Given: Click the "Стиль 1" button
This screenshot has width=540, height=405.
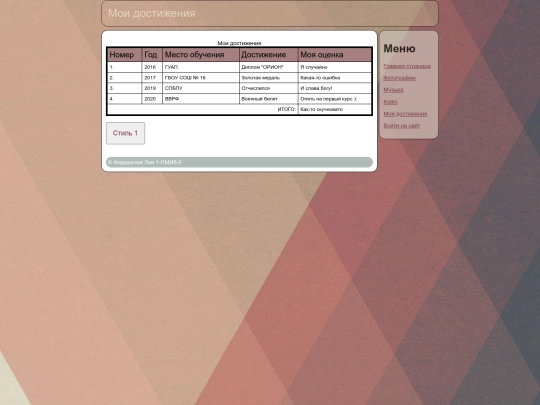Looking at the screenshot, I should (125, 133).
